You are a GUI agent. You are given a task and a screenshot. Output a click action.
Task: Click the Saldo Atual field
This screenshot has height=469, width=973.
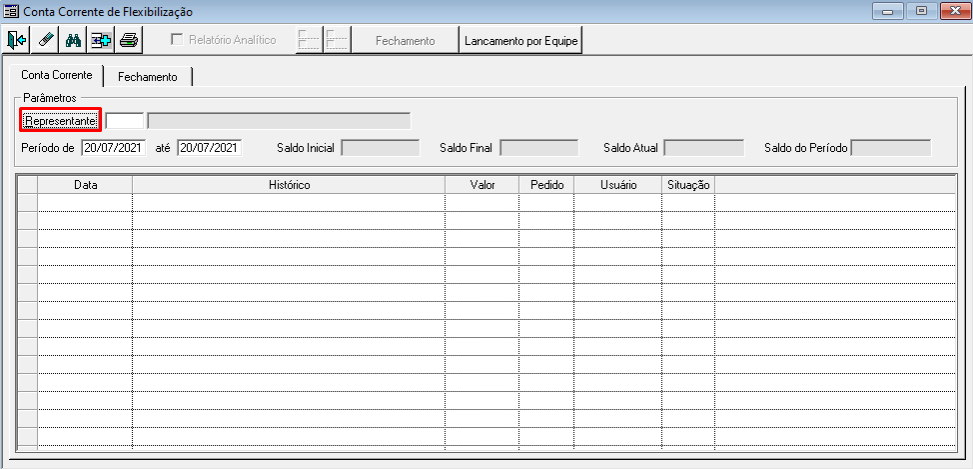coord(704,148)
